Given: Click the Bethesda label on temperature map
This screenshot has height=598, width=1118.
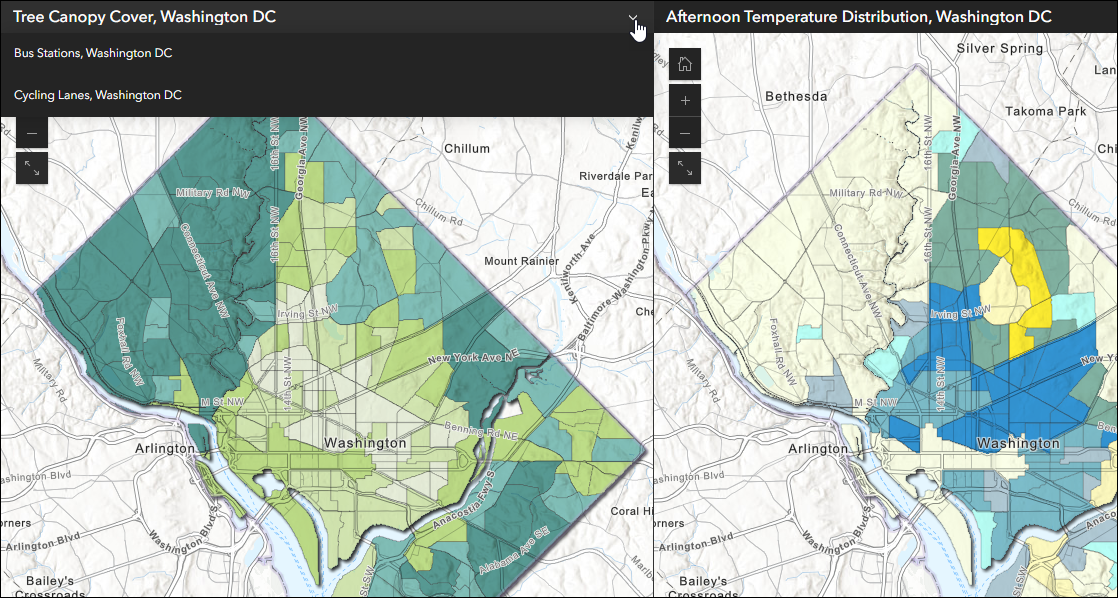Looking at the screenshot, I should point(796,96).
